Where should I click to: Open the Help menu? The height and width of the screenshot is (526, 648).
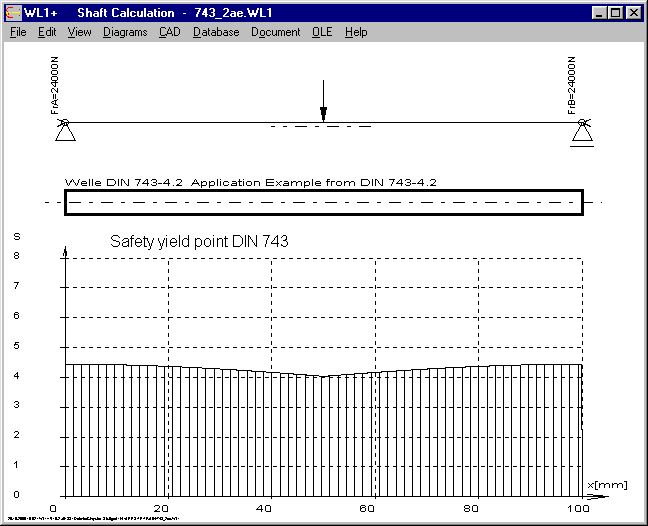356,32
